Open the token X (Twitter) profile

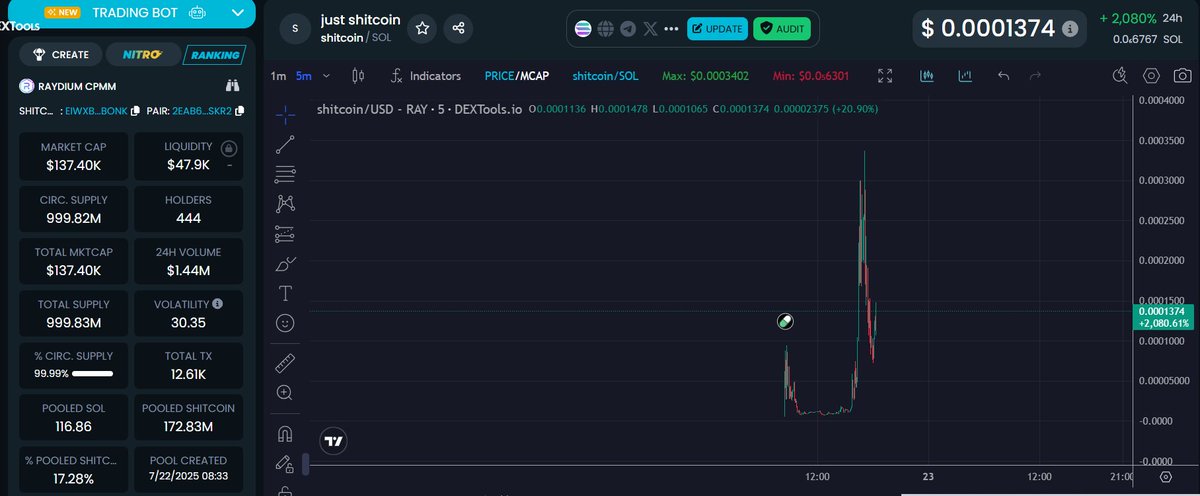tap(651, 29)
